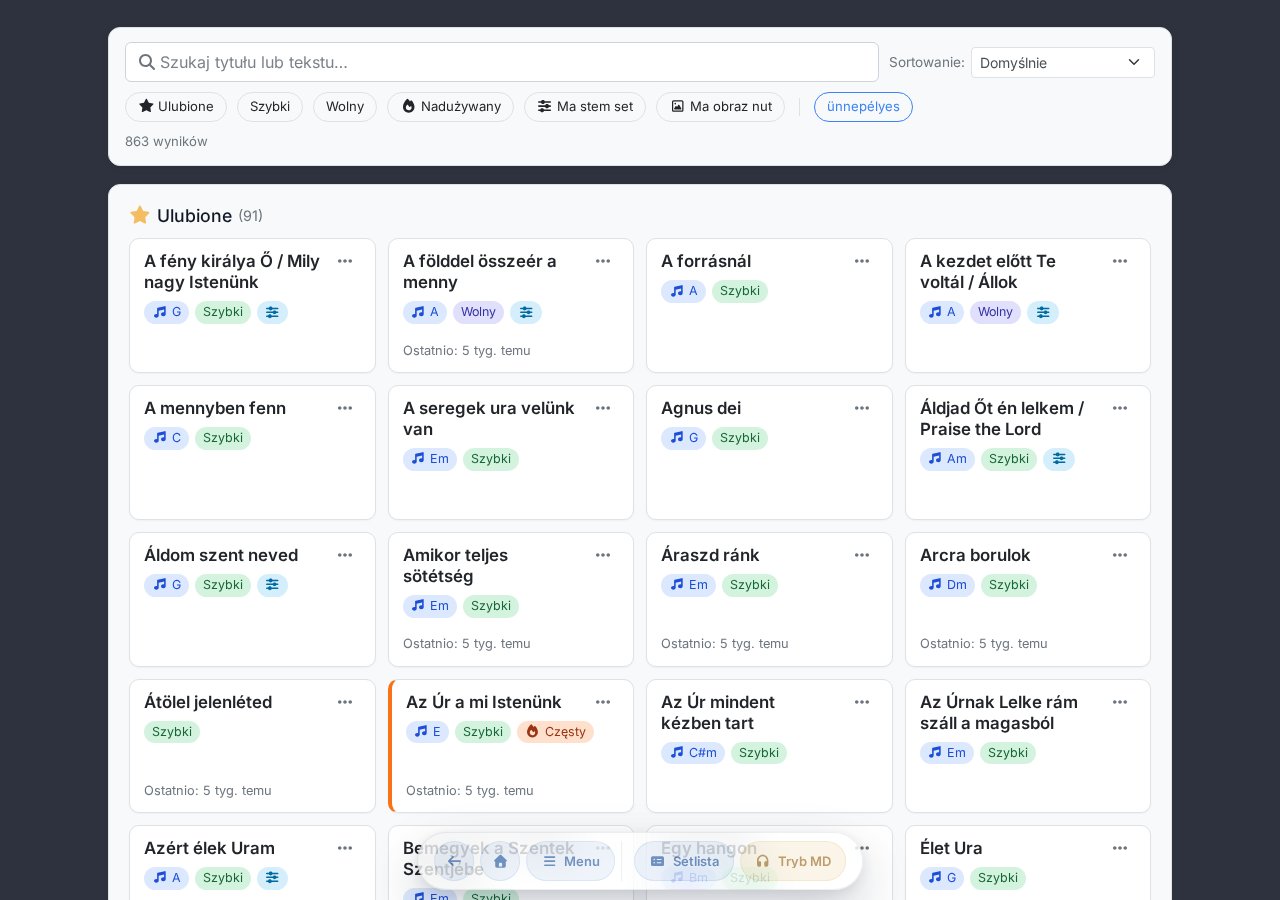This screenshot has height=900, width=1280.
Task: Open the song titled "A forrásnál"
Action: pyautogui.click(x=706, y=261)
